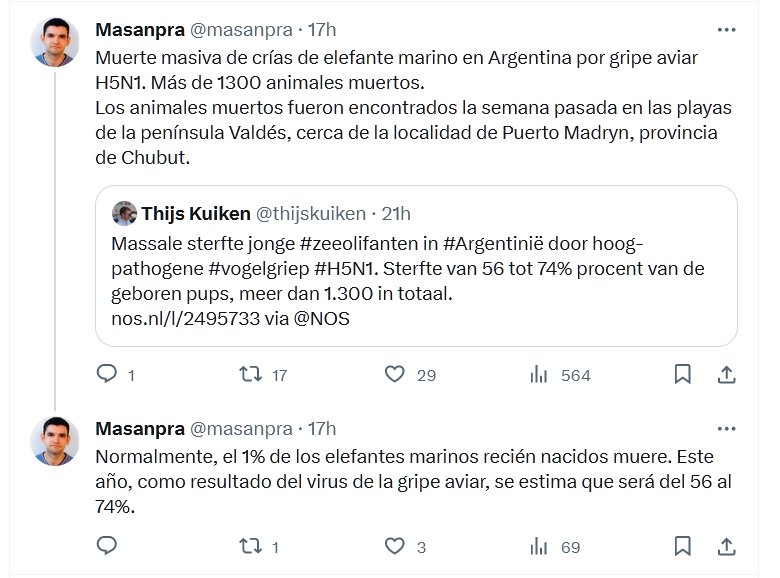Bookmark the second Masanpra tweet
Viewport: 780px width, 578px height.
tap(682, 546)
